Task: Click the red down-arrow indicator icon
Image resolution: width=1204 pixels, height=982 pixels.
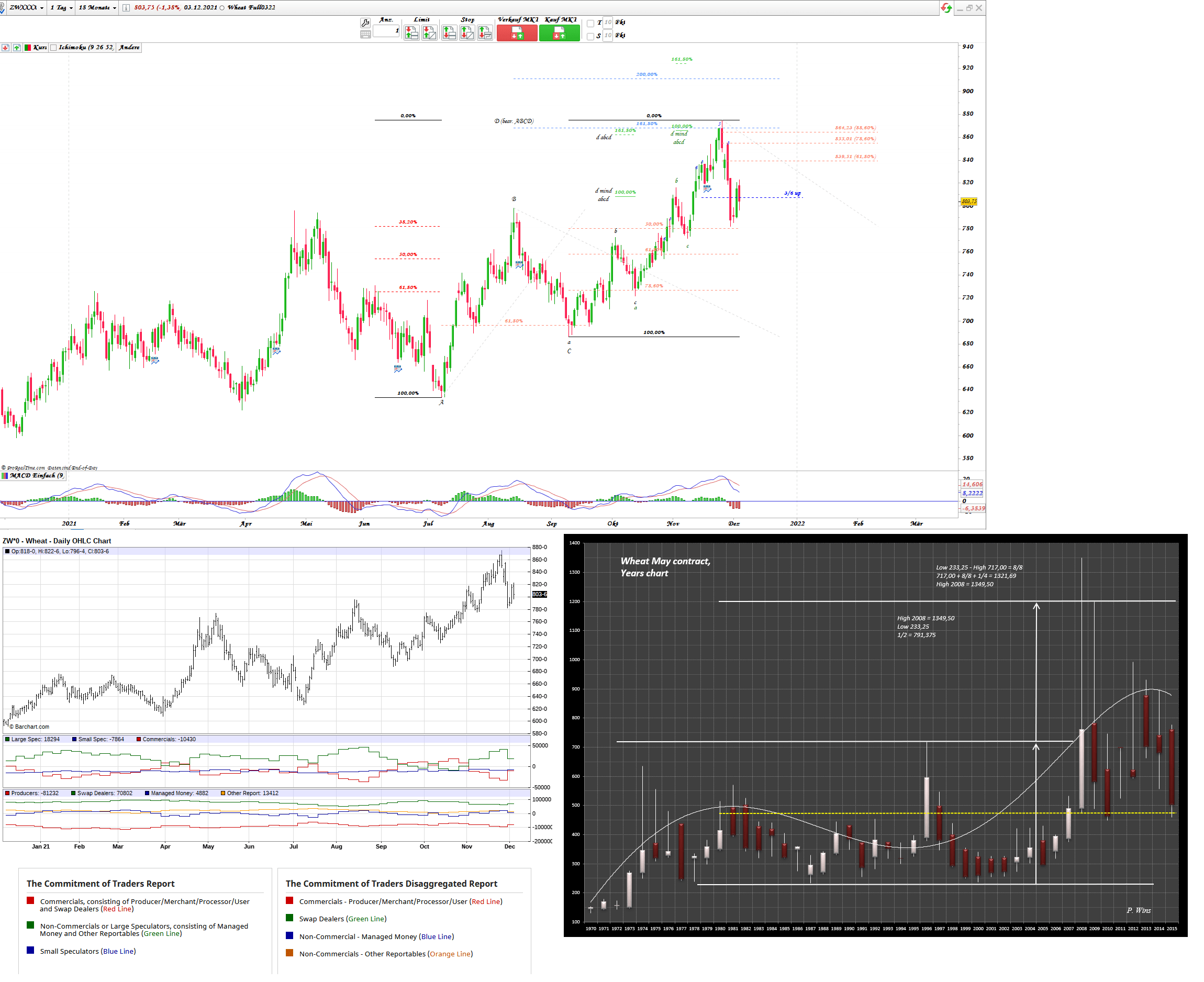Action: click(5, 48)
